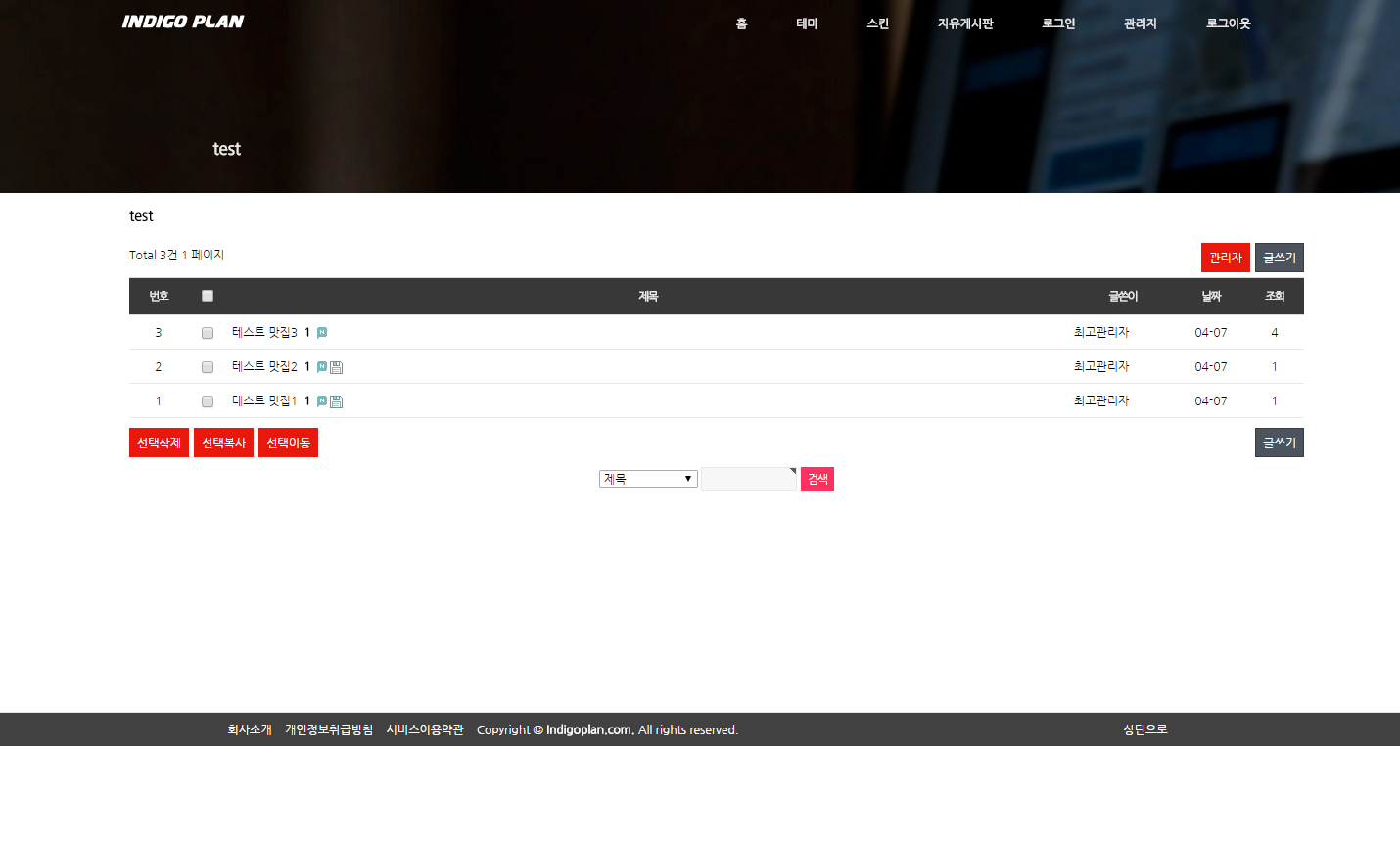Click author 최고관리자 in 테스트 맛집1 row

(1101, 401)
